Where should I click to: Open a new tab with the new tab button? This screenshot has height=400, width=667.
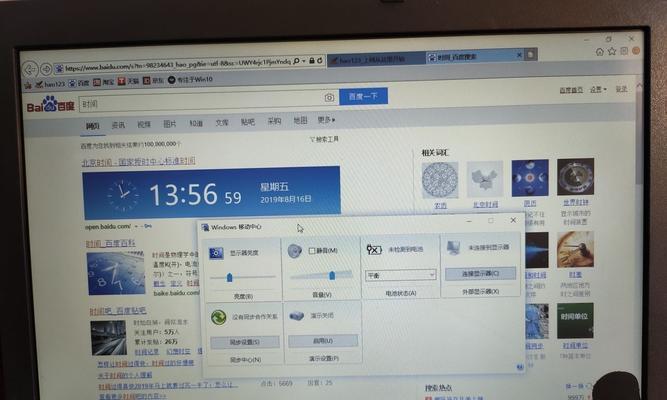[x=531, y=54]
